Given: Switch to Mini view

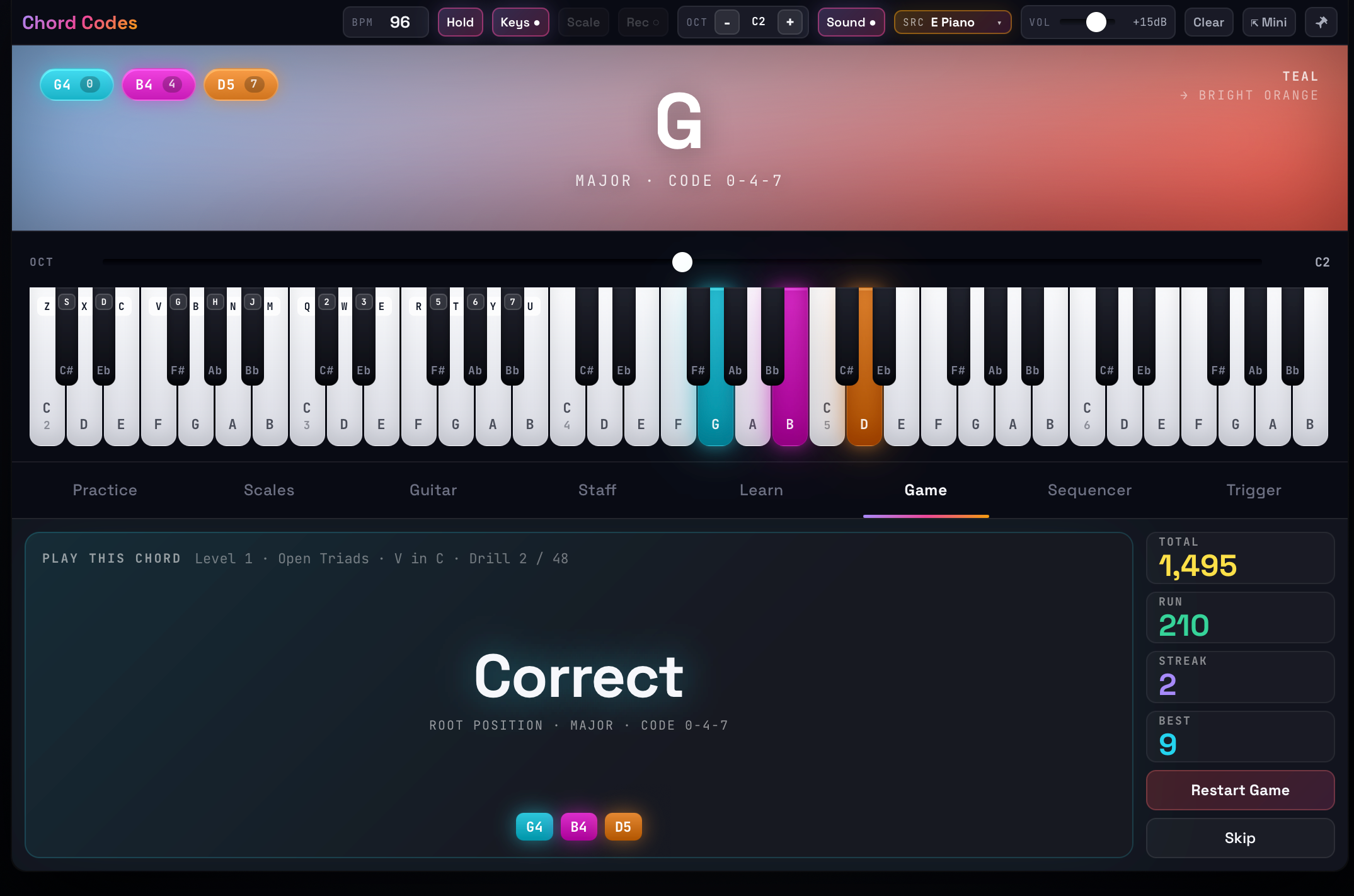Looking at the screenshot, I should (1268, 22).
